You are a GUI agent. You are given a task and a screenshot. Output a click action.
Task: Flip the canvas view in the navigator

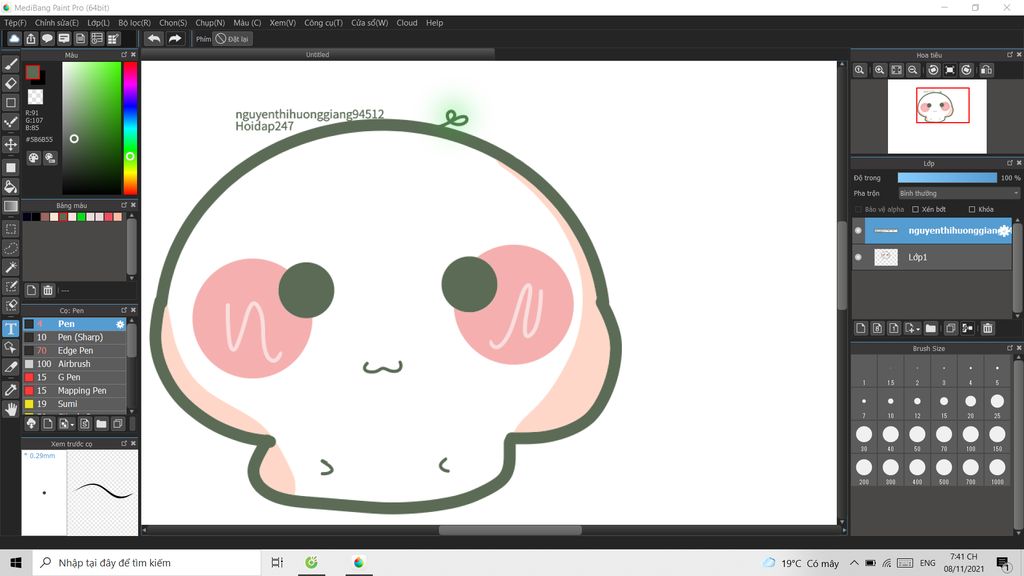point(986,70)
